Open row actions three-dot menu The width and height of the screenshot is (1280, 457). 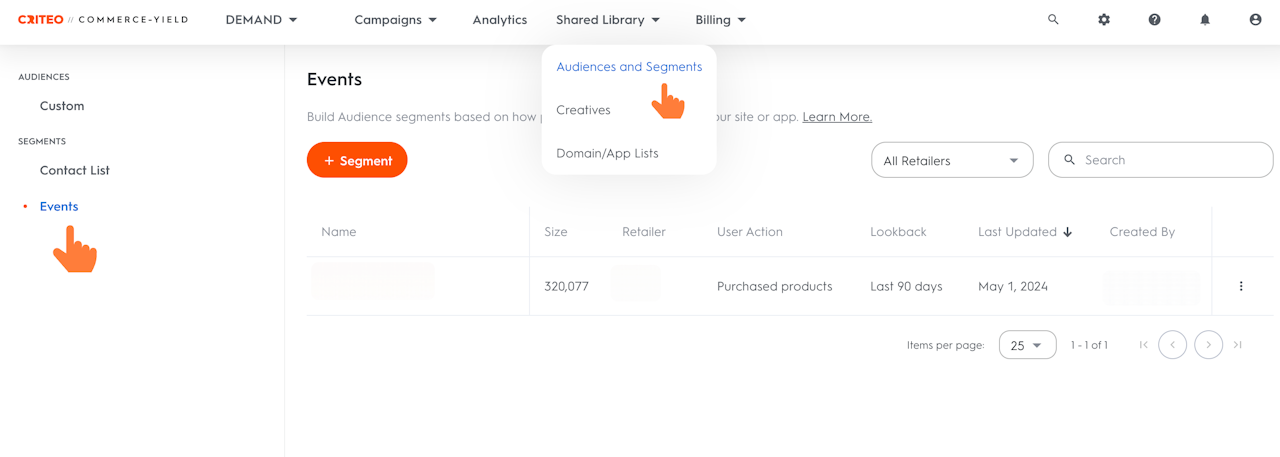[1241, 286]
